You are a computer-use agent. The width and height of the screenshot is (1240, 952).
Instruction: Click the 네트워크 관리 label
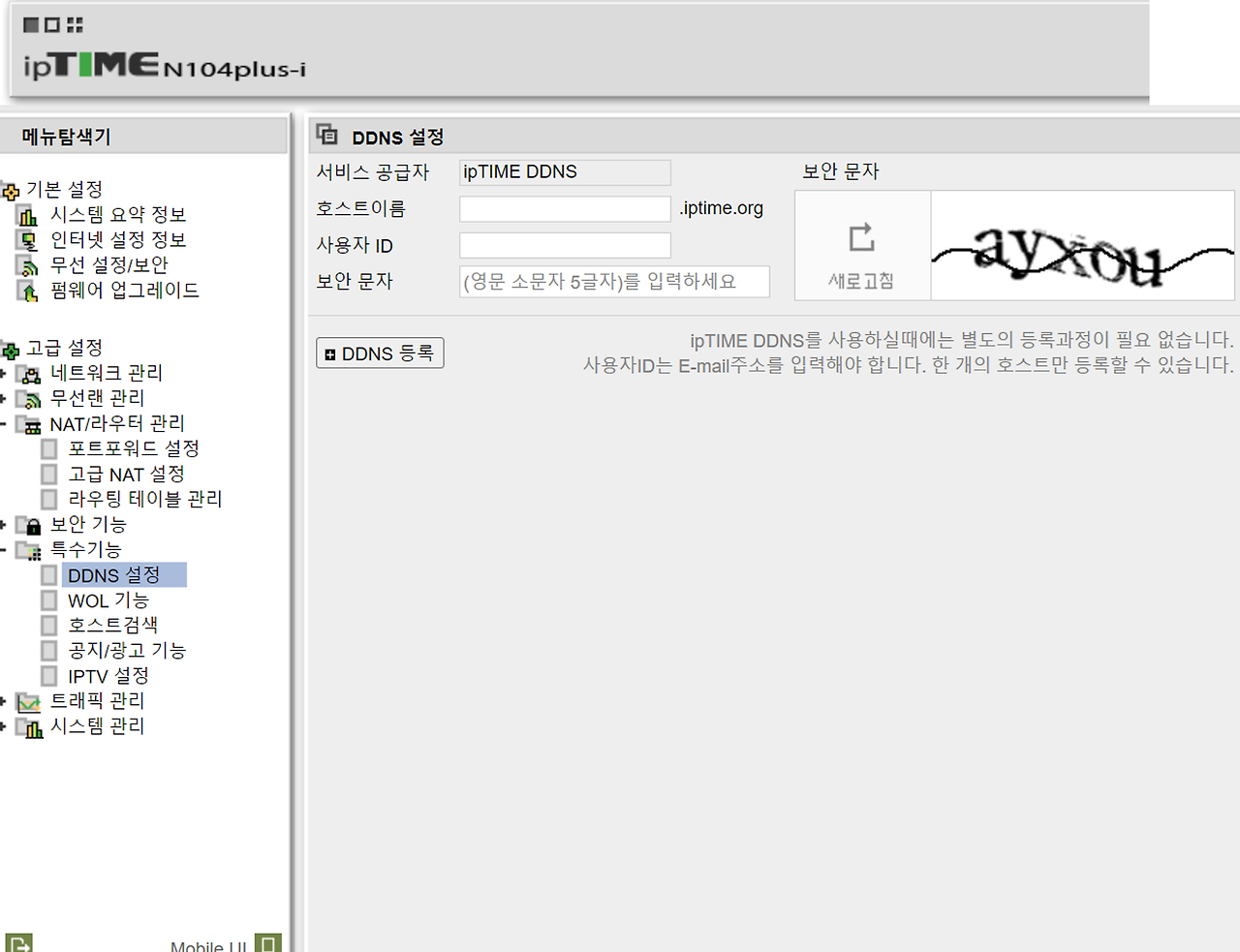pos(107,373)
